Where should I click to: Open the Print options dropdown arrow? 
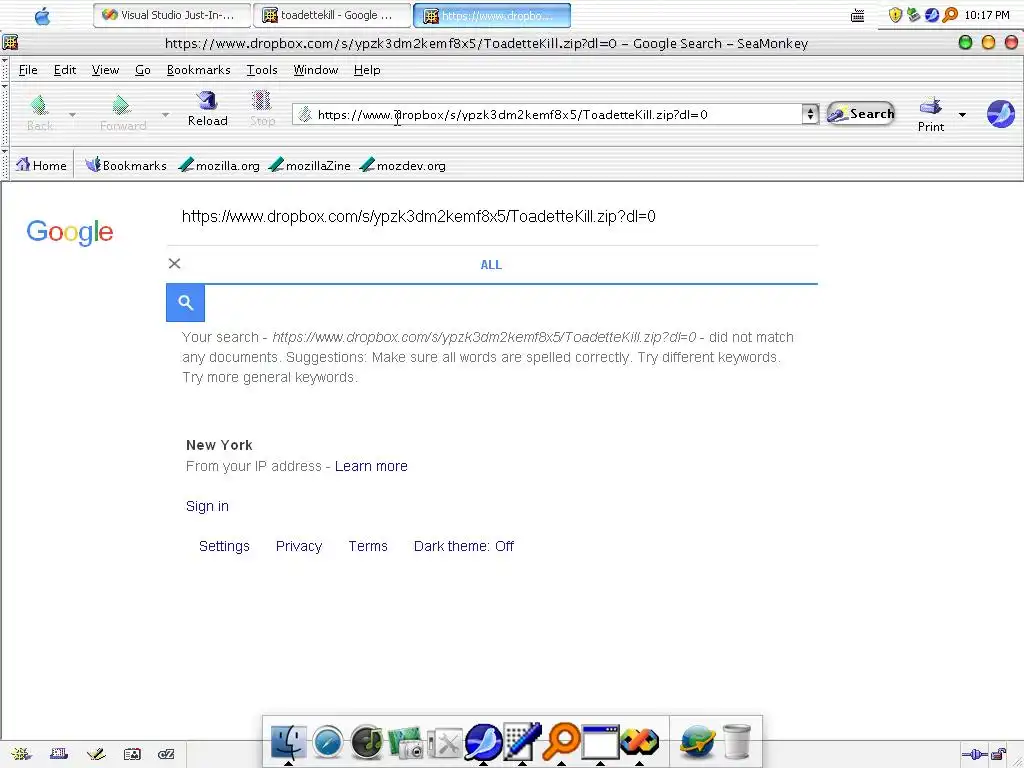[962, 115]
